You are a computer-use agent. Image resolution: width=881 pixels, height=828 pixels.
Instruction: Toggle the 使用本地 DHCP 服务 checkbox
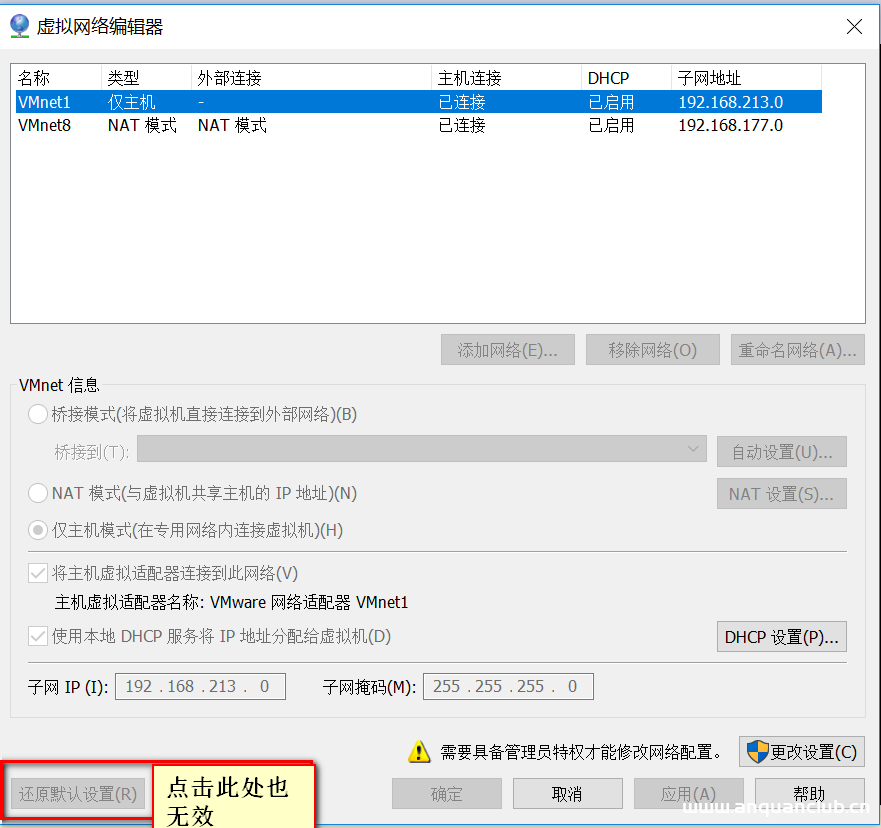click(x=37, y=636)
